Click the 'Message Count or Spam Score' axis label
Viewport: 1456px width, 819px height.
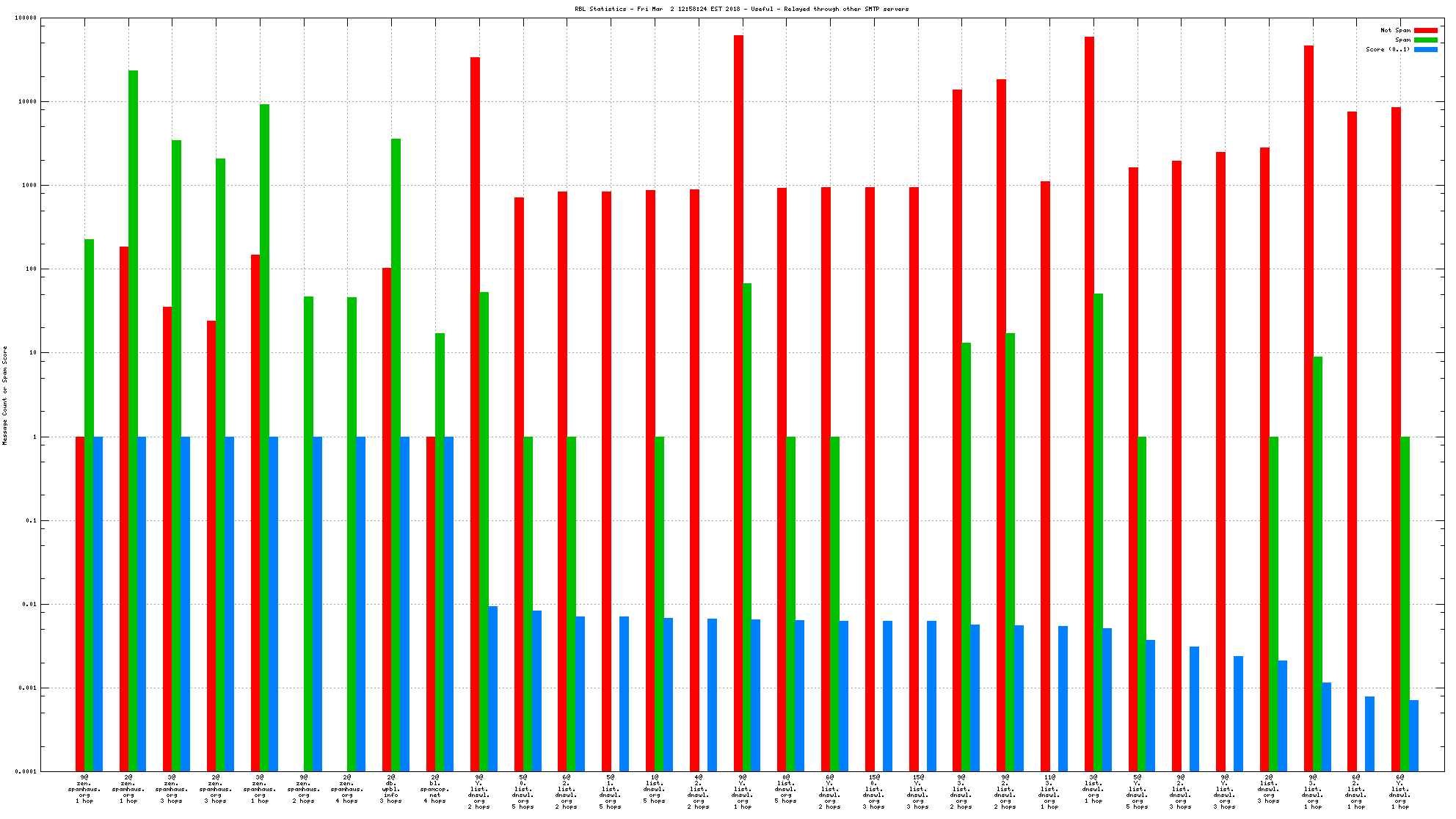5,395
